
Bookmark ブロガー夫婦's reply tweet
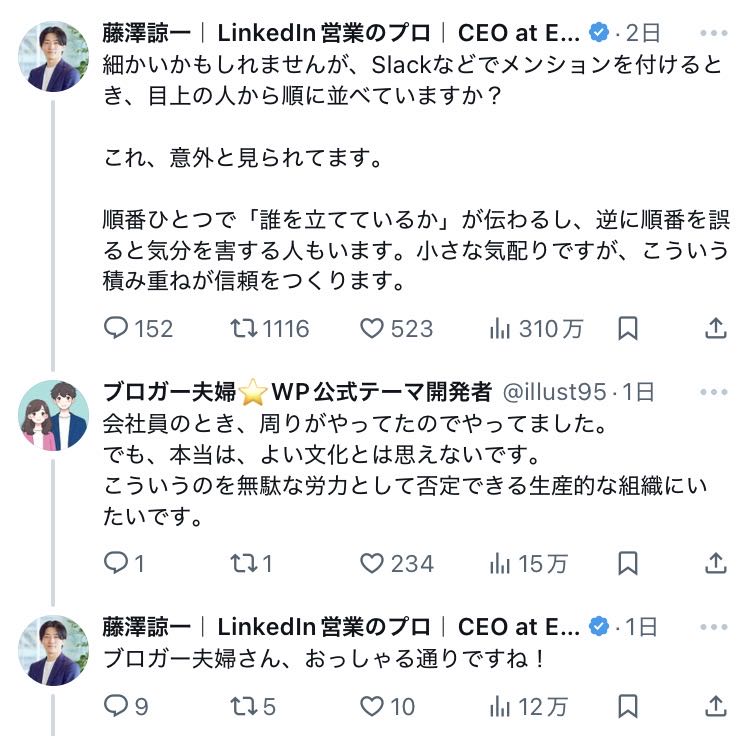coord(628,564)
